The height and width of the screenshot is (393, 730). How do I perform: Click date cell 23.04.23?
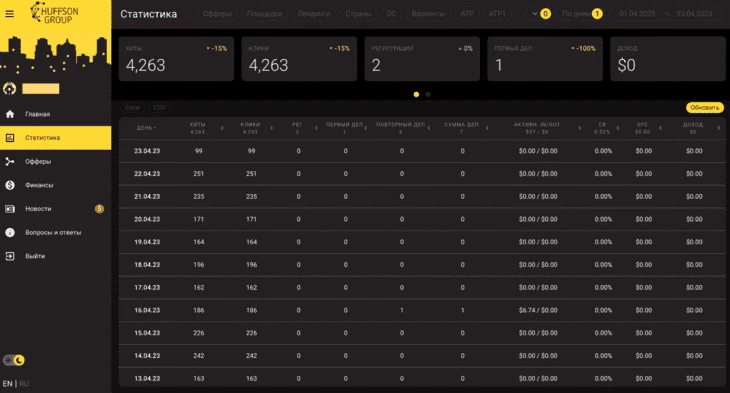click(x=147, y=151)
